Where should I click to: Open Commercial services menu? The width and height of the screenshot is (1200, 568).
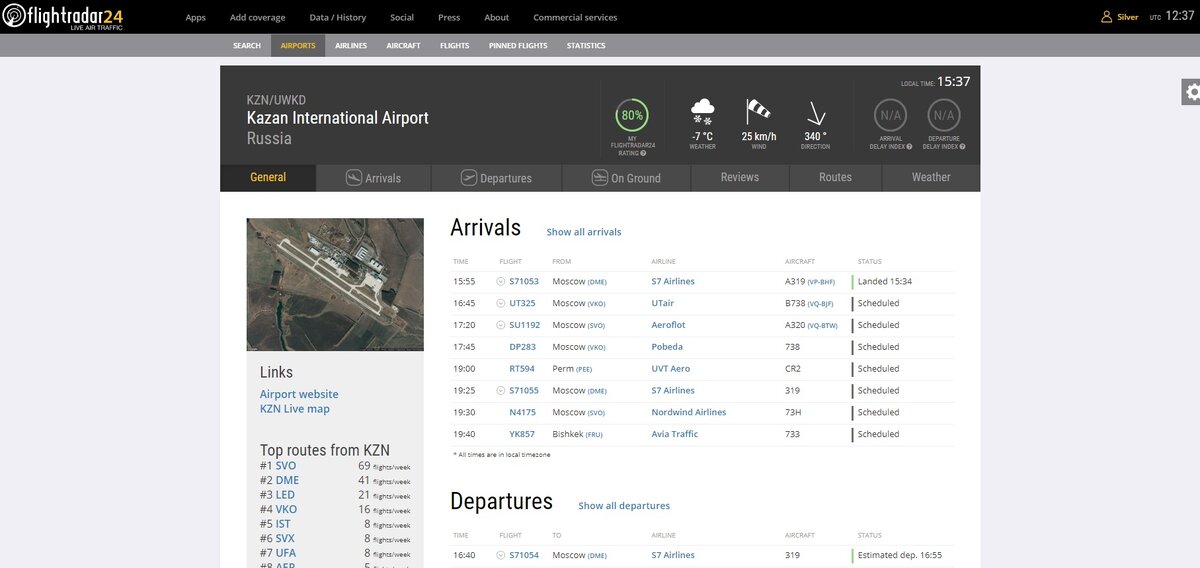point(575,17)
